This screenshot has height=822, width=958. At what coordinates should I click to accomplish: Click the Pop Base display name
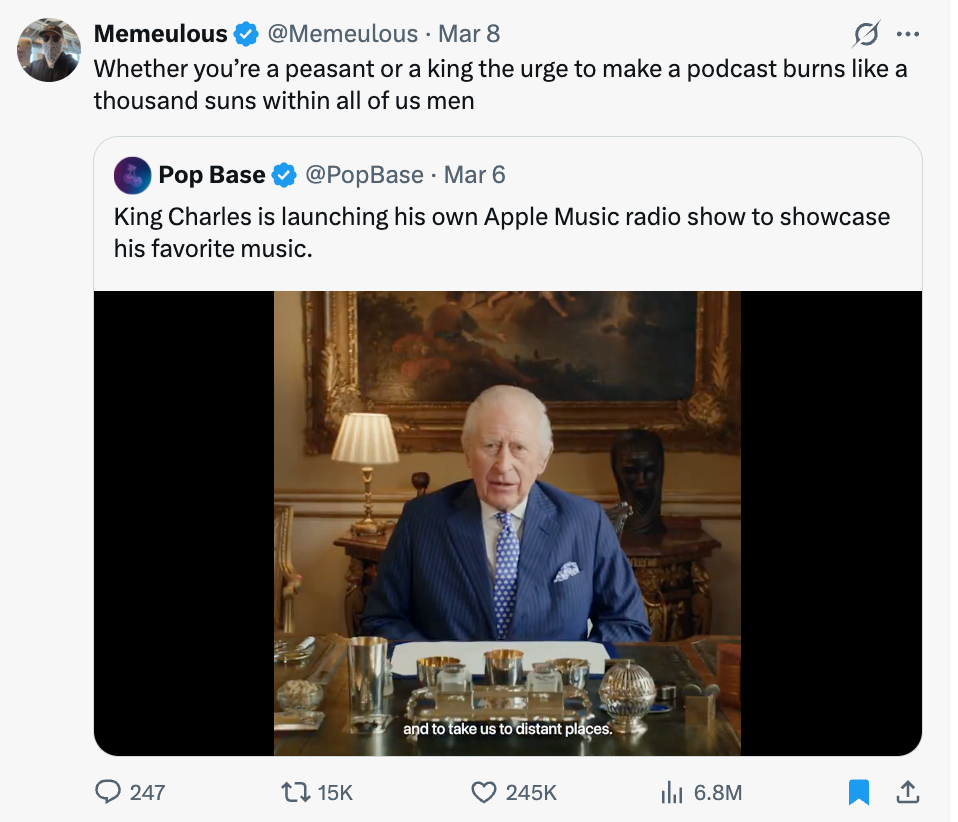click(211, 175)
